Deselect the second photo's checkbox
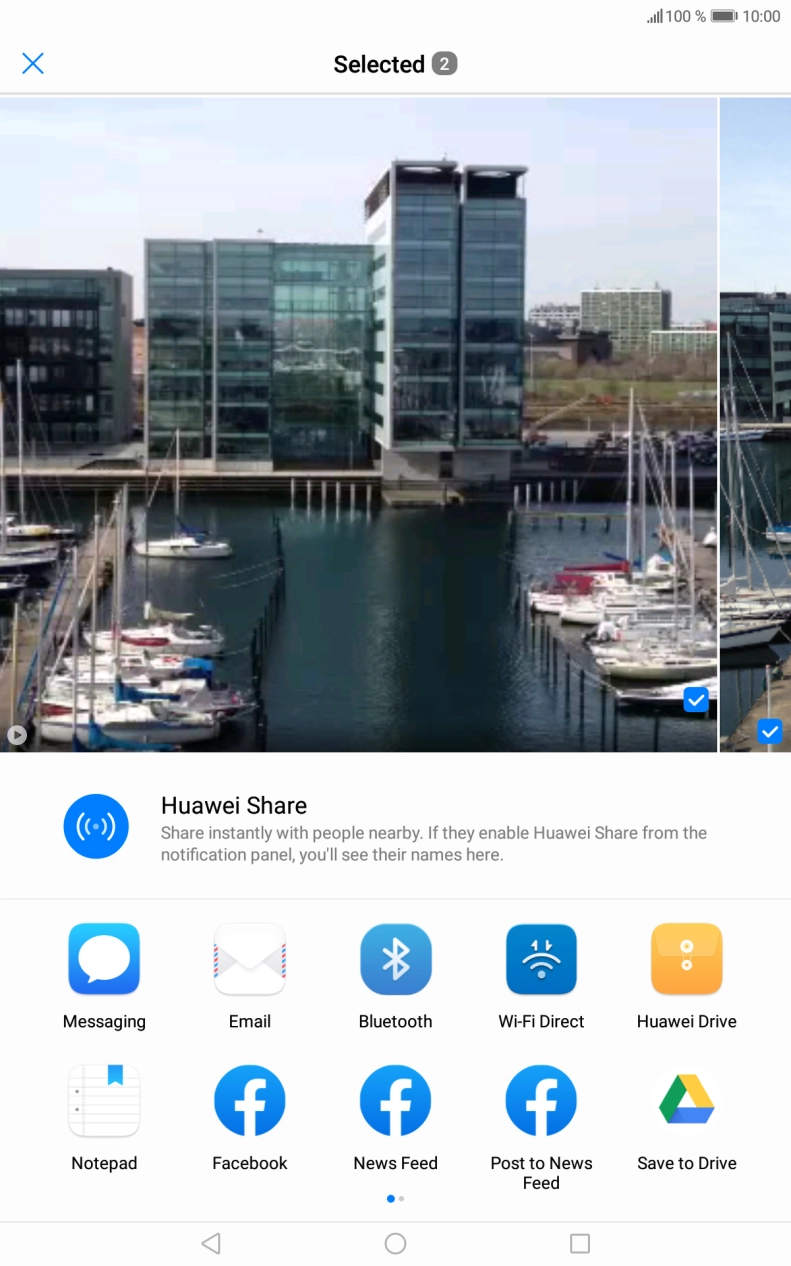This screenshot has height=1266, width=791. pos(769,732)
